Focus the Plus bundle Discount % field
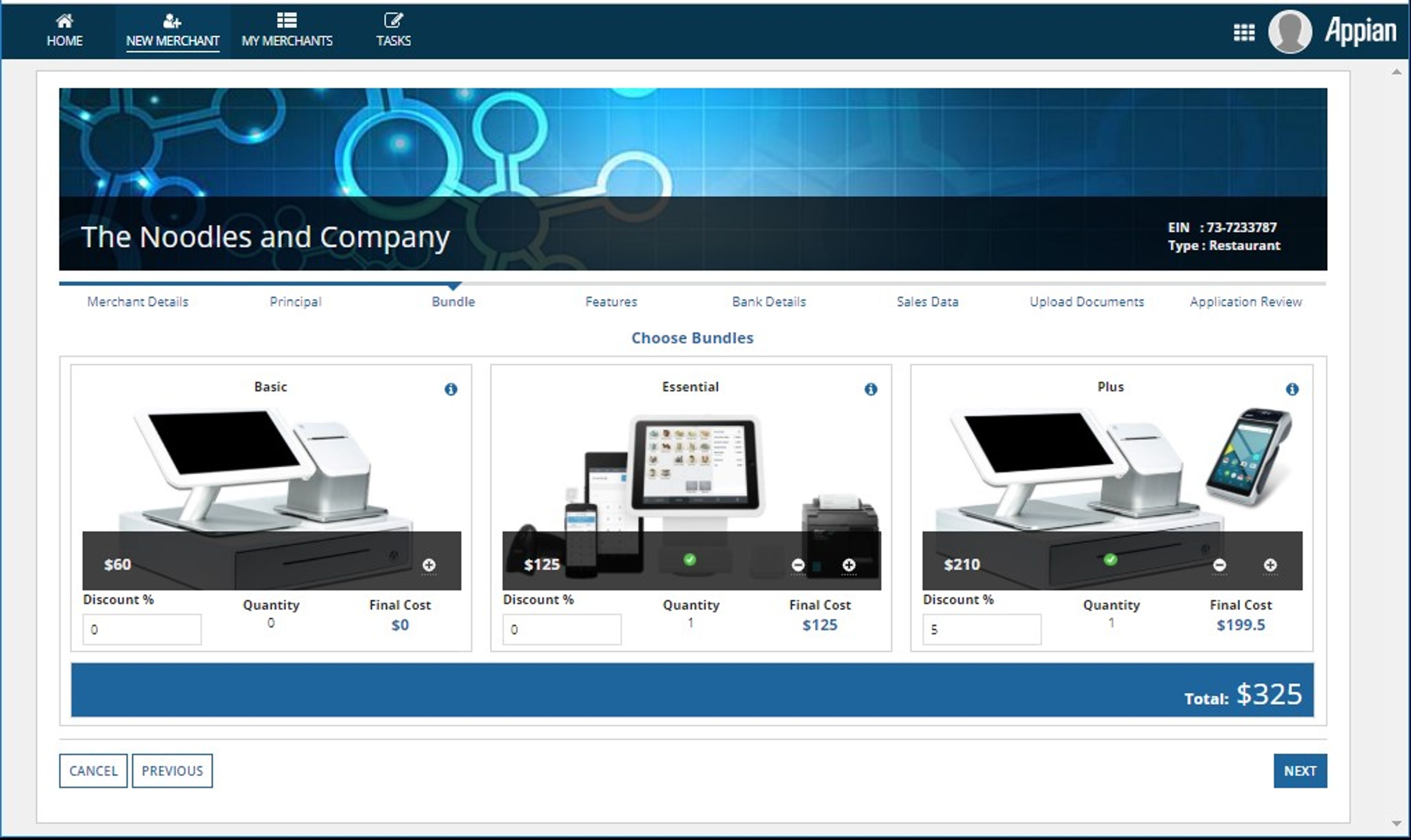Image resolution: width=1411 pixels, height=840 pixels. [982, 629]
